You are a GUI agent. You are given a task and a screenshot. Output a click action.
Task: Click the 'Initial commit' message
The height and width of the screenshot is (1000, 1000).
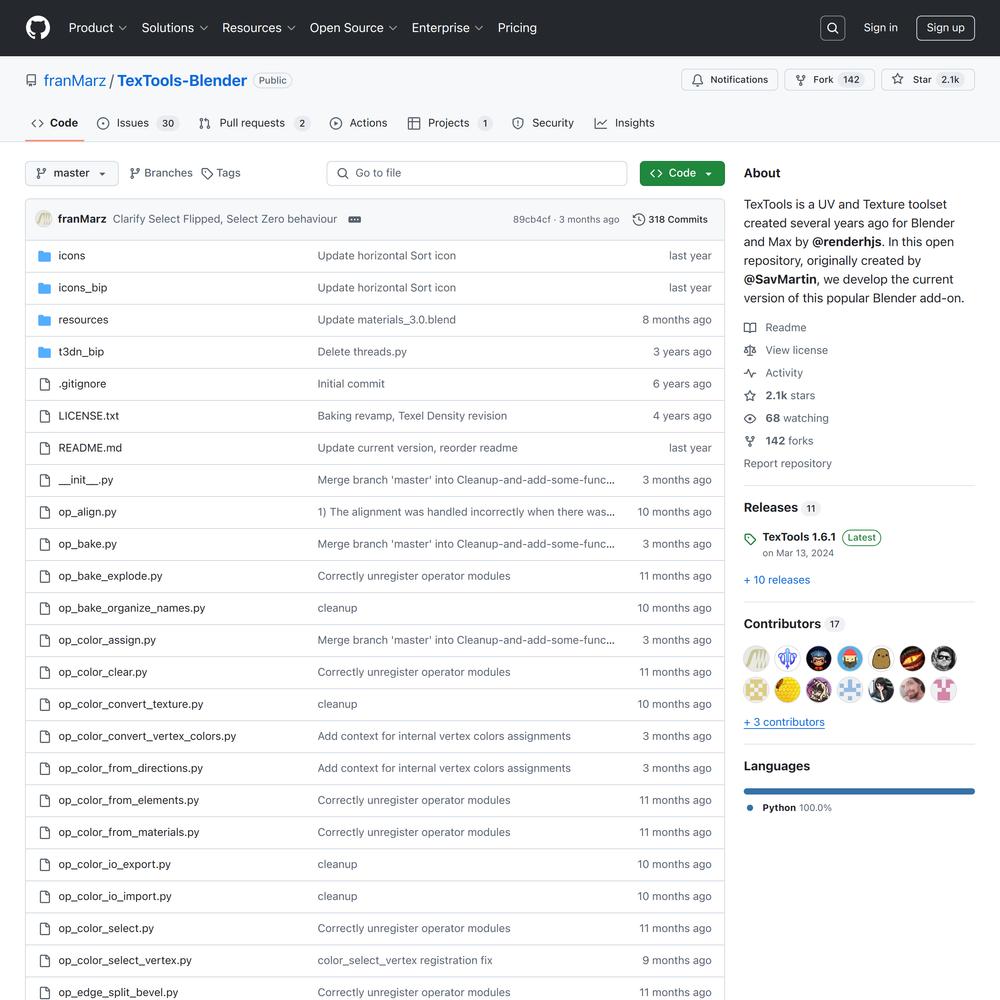[x=351, y=384]
